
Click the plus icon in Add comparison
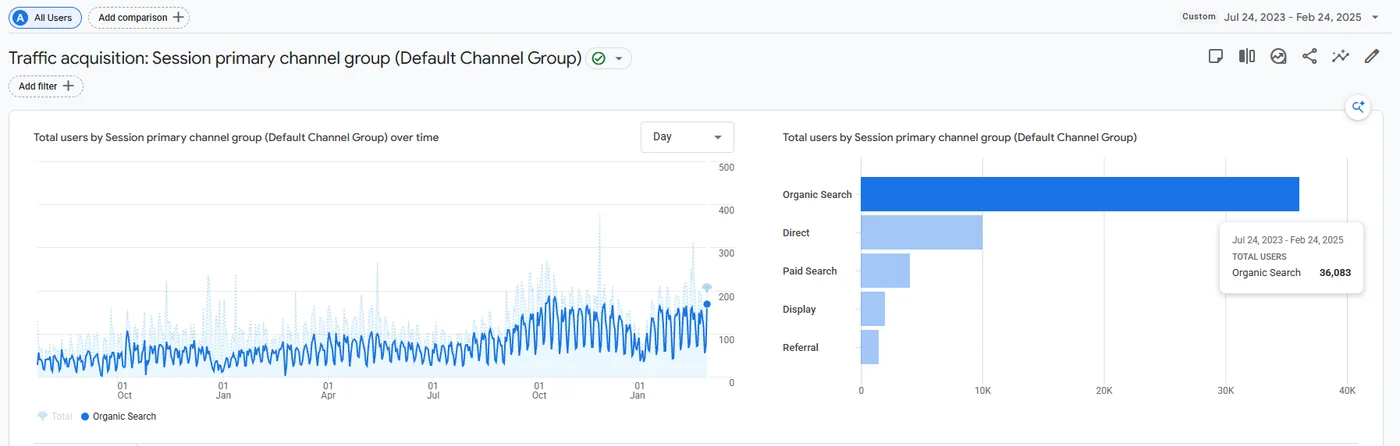(178, 17)
